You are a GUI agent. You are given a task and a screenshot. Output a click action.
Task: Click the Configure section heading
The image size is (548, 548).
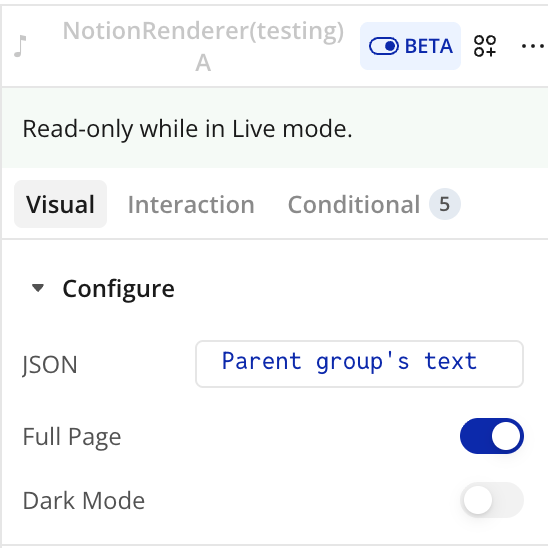point(118,289)
